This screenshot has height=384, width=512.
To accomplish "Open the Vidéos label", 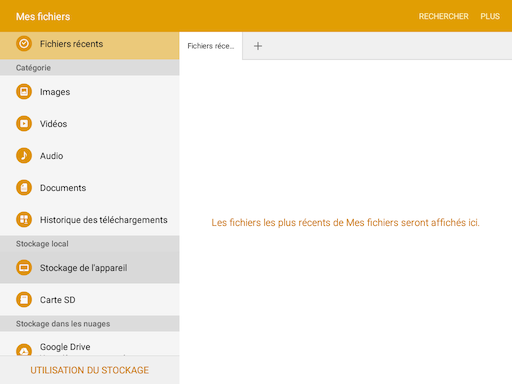I will pyautogui.click(x=53, y=124).
